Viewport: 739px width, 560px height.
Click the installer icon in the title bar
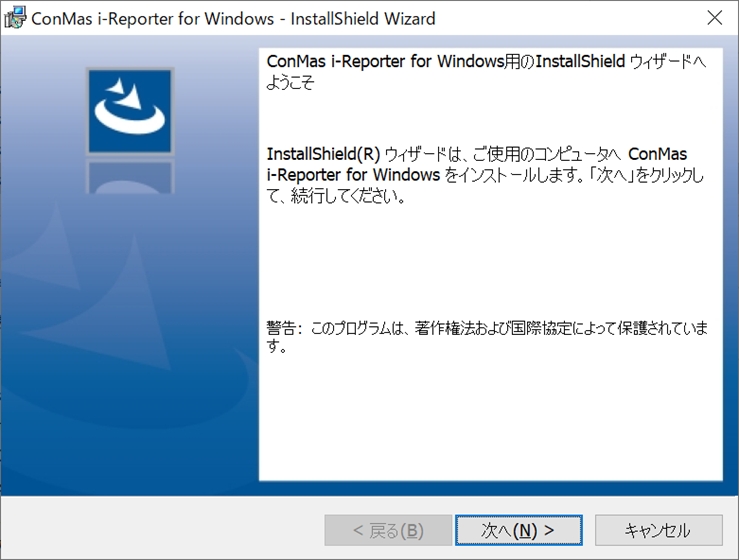[16, 18]
